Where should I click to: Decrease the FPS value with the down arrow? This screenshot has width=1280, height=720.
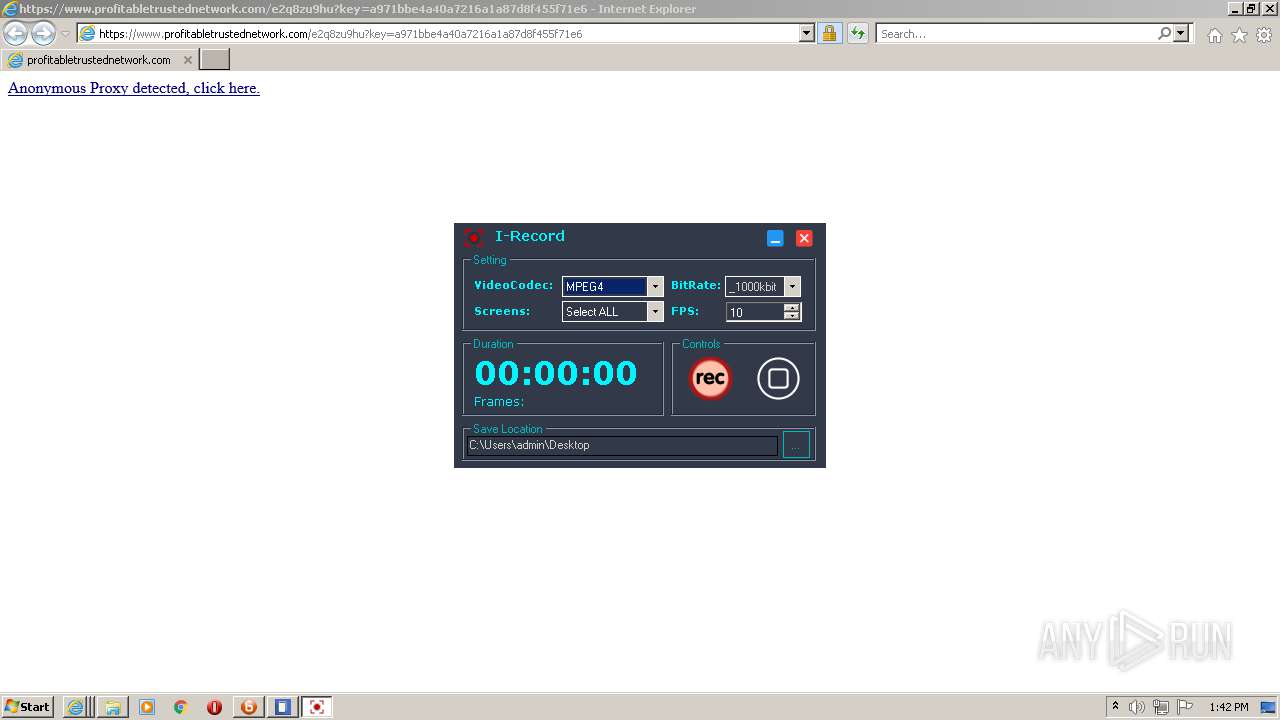(791, 316)
